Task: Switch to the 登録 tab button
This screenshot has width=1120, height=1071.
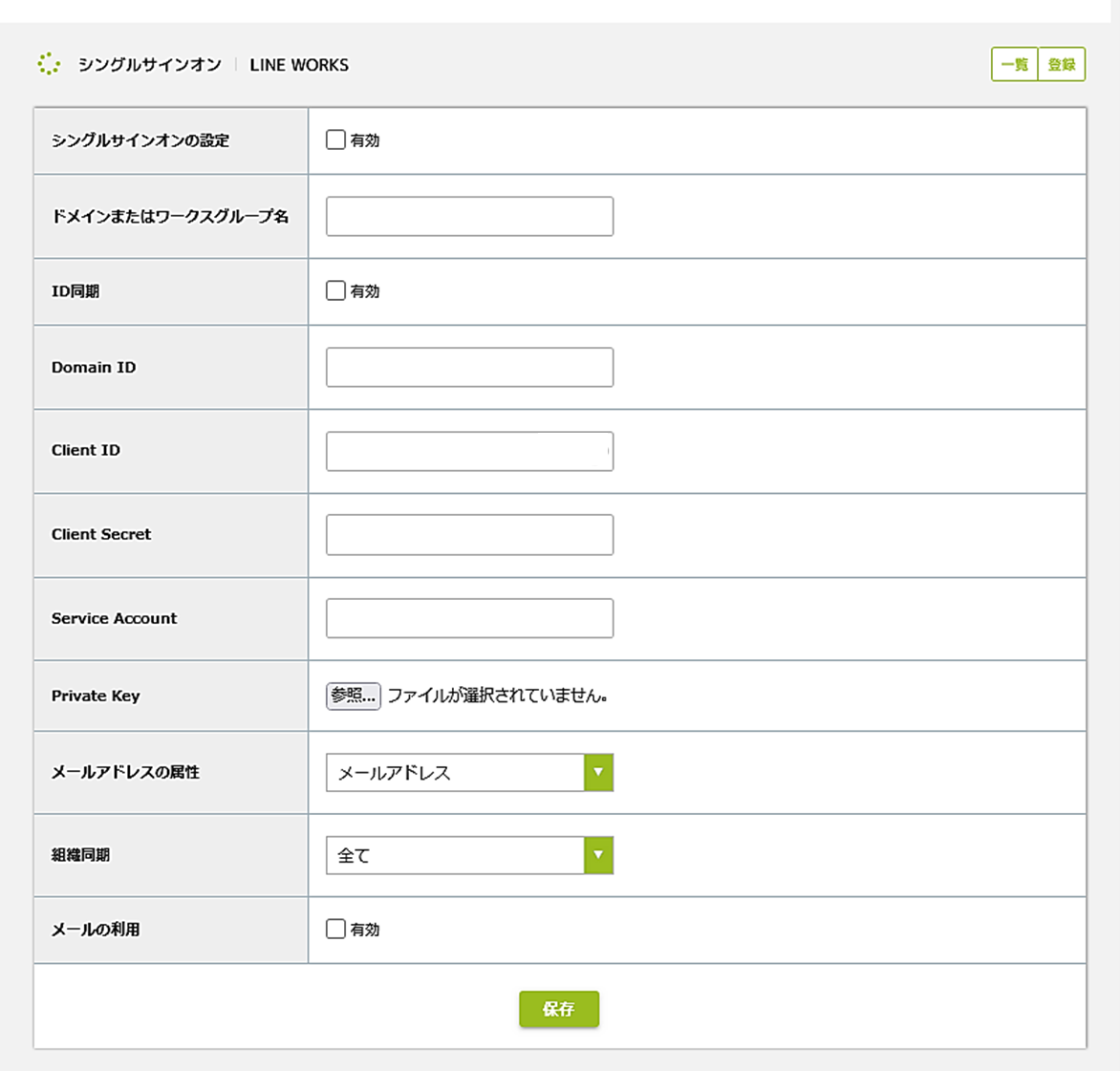Action: (1062, 64)
